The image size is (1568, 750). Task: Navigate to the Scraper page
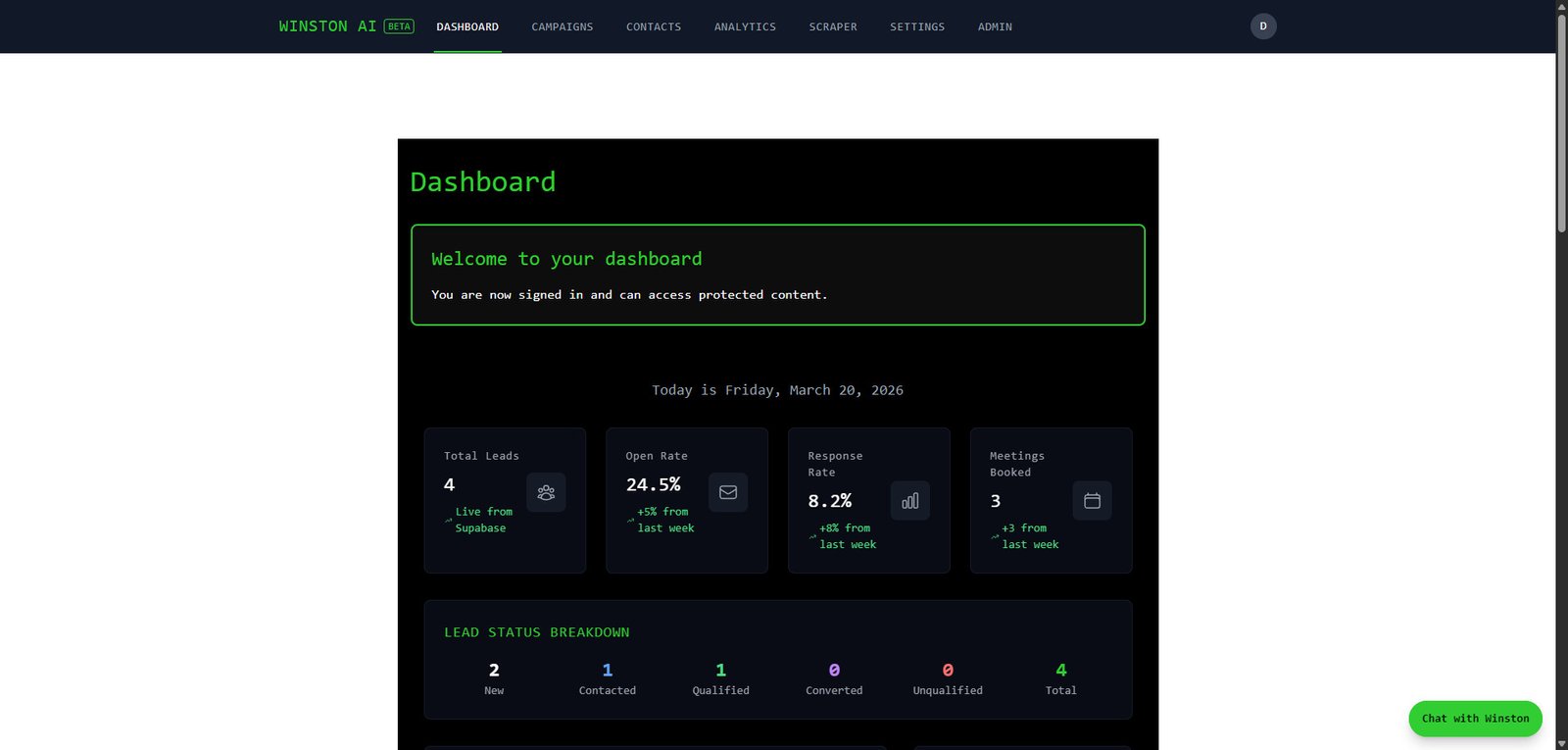click(833, 26)
